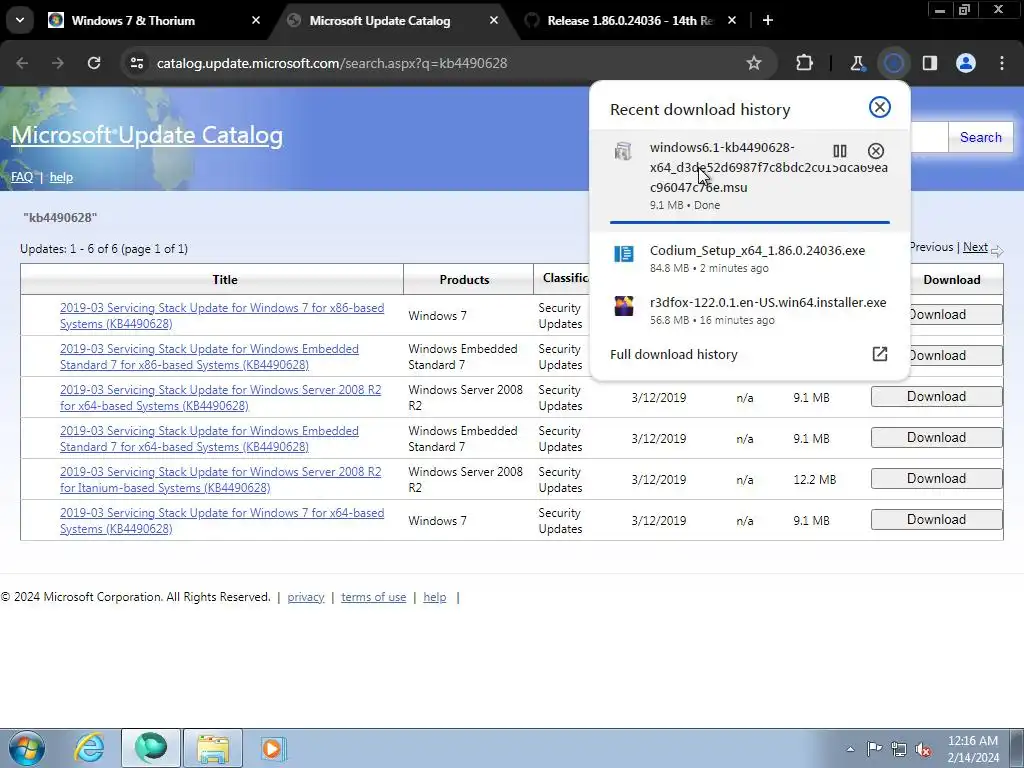Toggle the browser side panel icon
1024x768 pixels.
[x=929, y=63]
